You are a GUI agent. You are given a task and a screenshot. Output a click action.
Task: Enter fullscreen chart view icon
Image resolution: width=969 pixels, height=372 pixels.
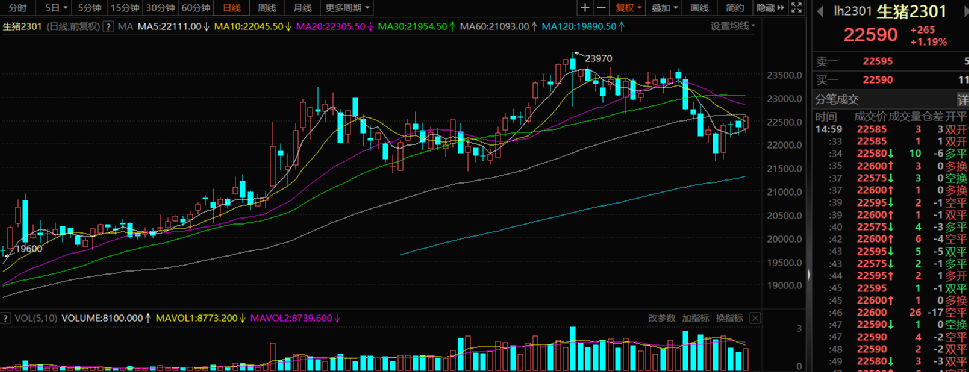tap(798, 8)
